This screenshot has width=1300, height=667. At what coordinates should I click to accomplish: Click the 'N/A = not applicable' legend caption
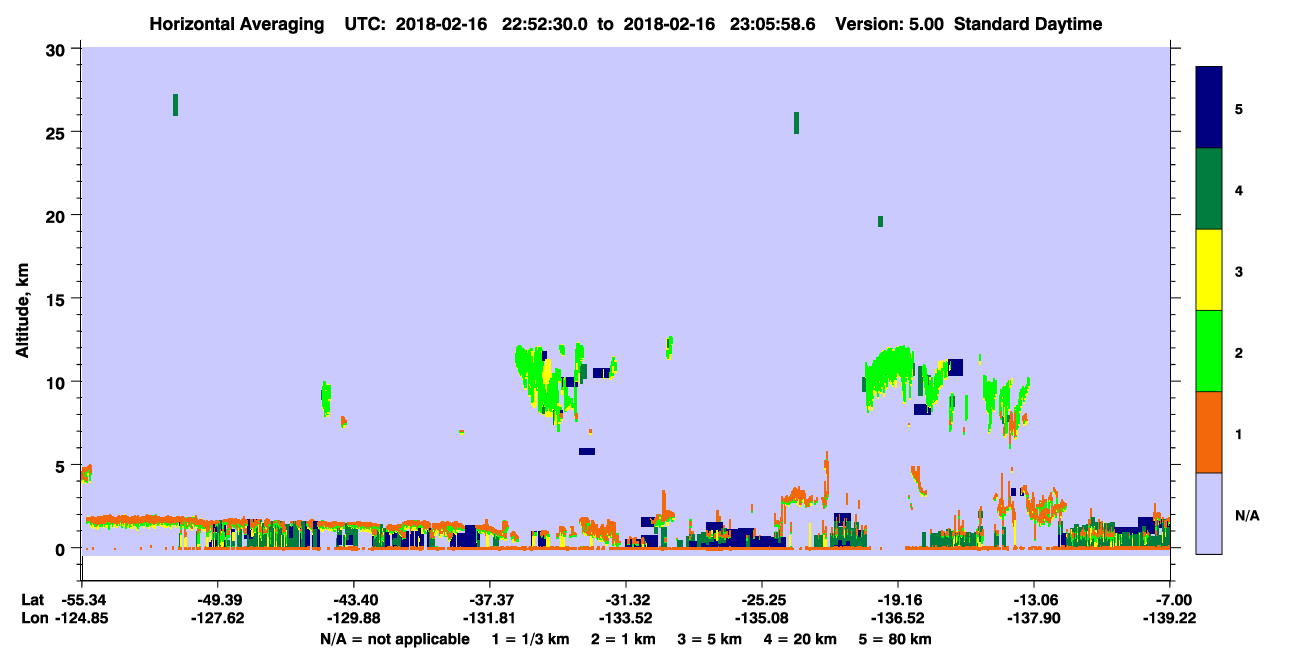[x=394, y=639]
